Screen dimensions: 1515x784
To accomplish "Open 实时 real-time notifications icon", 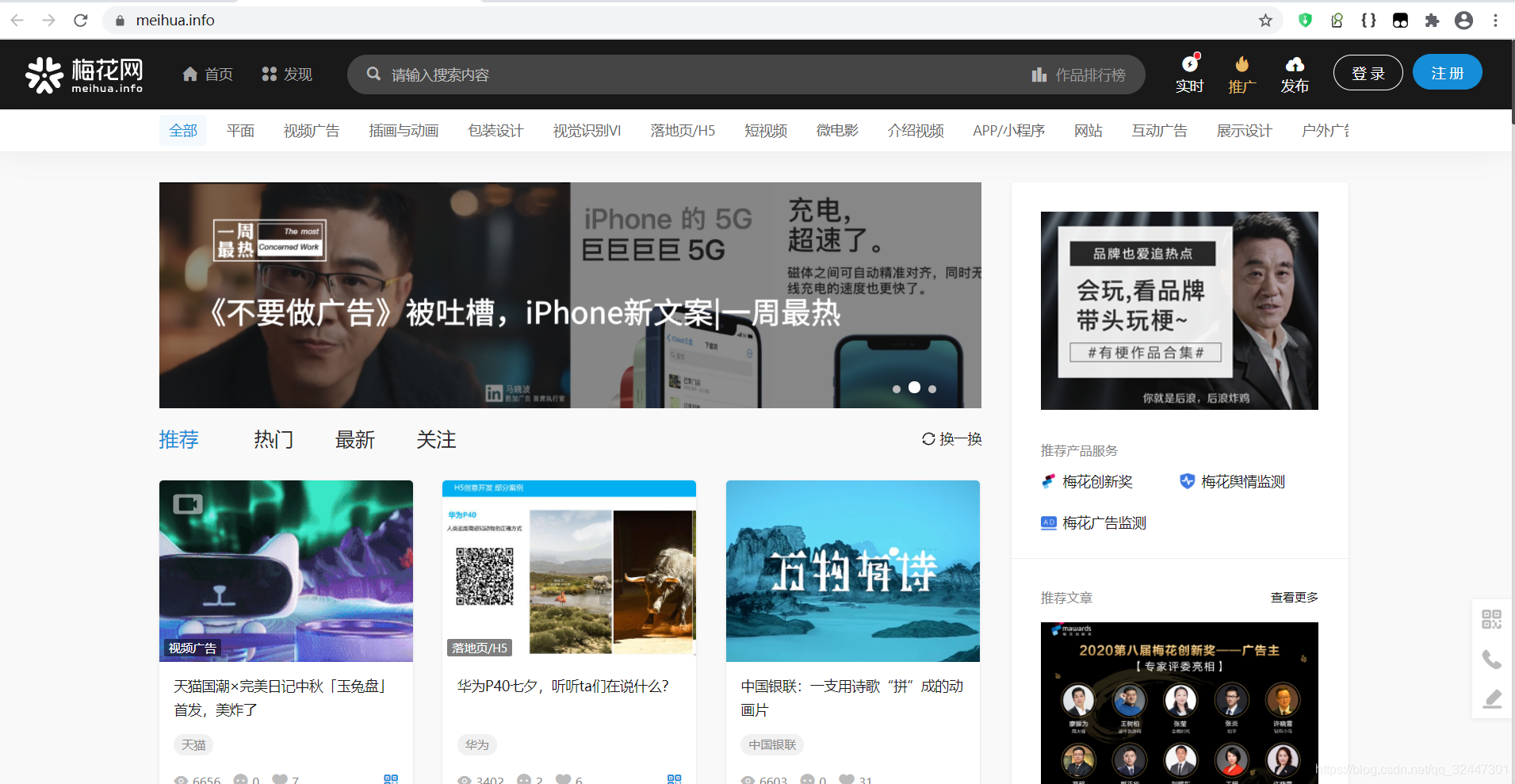I will 1189,75.
